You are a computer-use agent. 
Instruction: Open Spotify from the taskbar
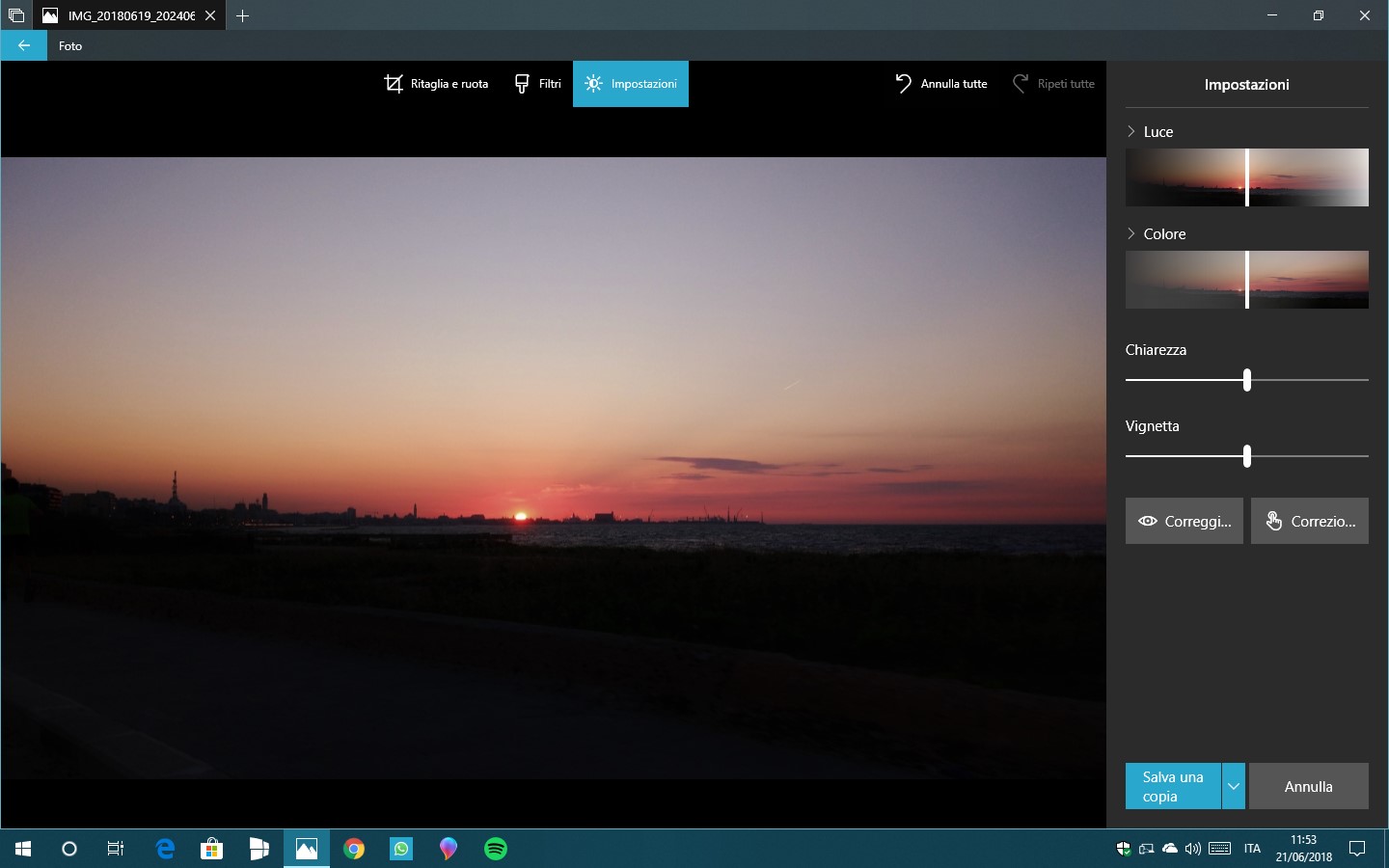(x=496, y=849)
